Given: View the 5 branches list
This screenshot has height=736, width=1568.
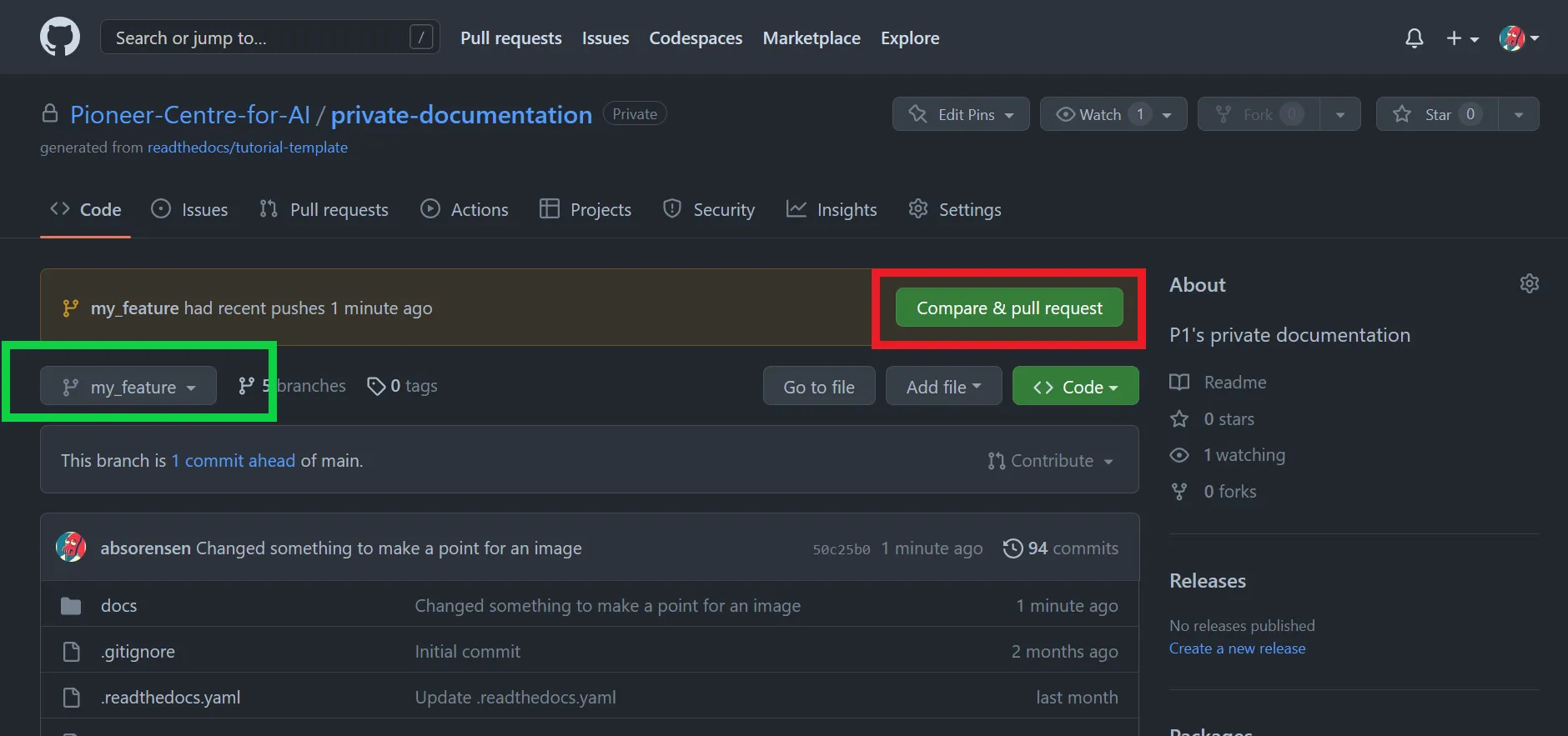Looking at the screenshot, I should coord(292,386).
